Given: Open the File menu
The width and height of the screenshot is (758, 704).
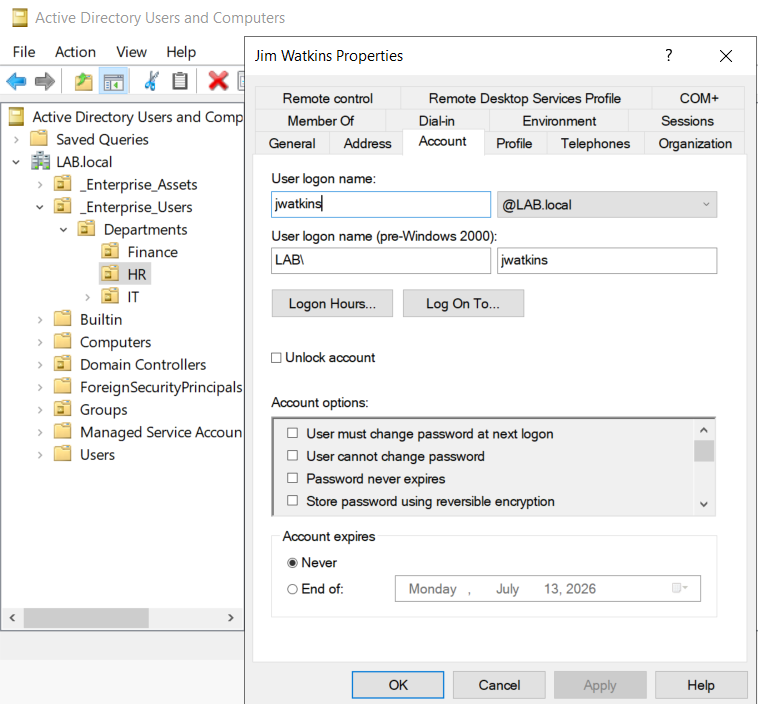Looking at the screenshot, I should coord(24,52).
